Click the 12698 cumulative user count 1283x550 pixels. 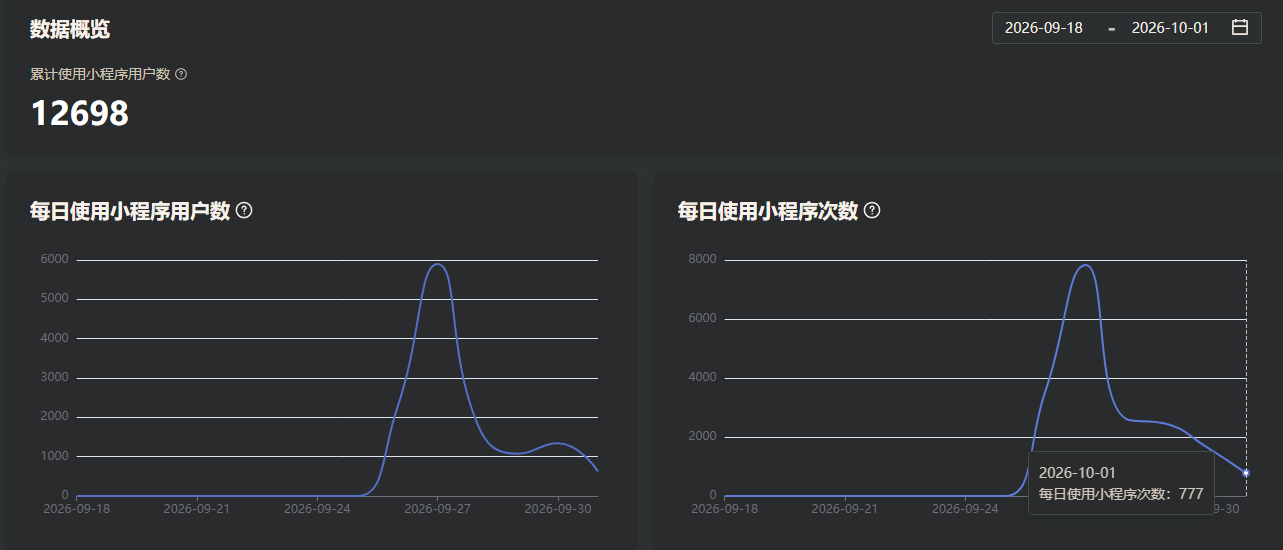click(80, 114)
